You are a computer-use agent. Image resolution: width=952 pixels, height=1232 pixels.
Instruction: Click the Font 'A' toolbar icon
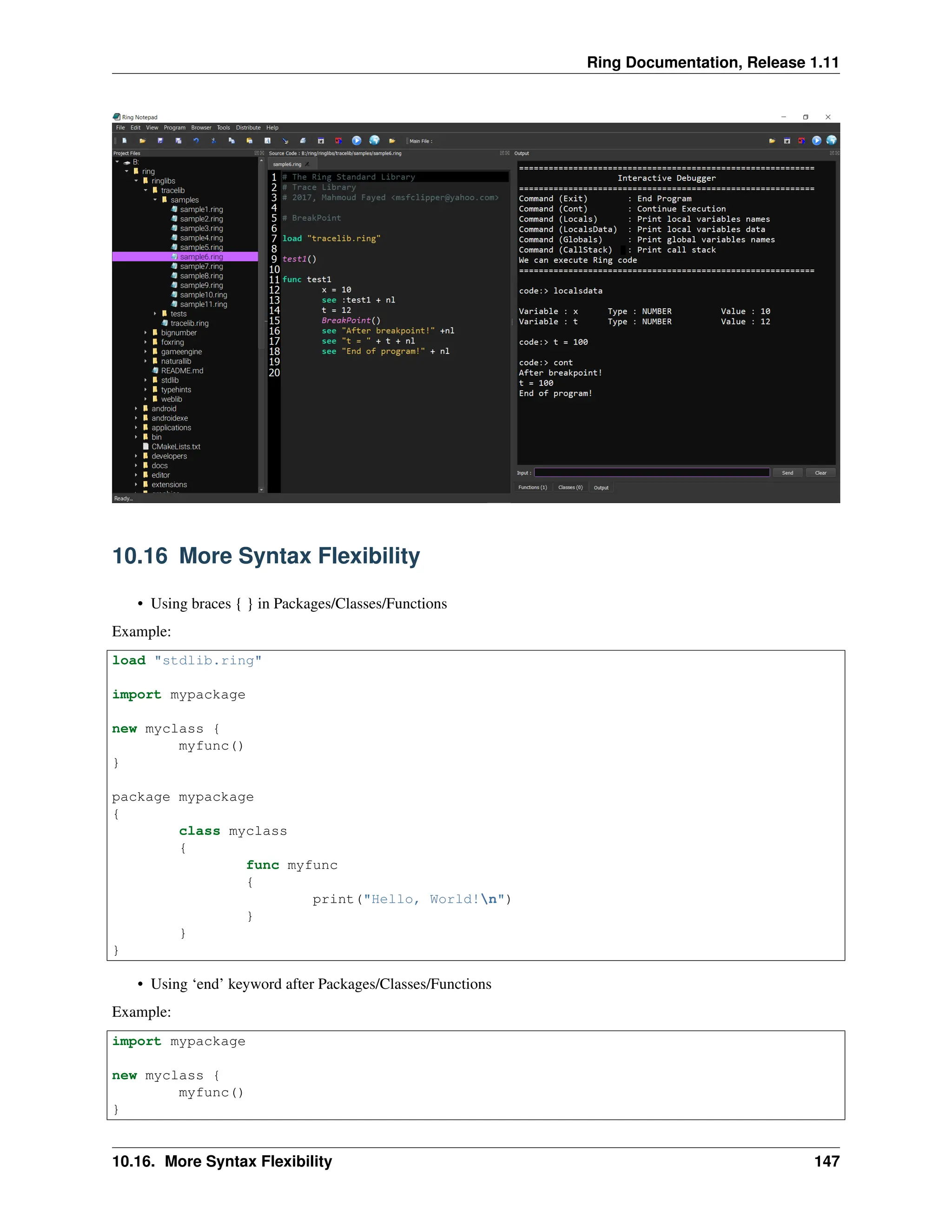pyautogui.click(x=267, y=140)
